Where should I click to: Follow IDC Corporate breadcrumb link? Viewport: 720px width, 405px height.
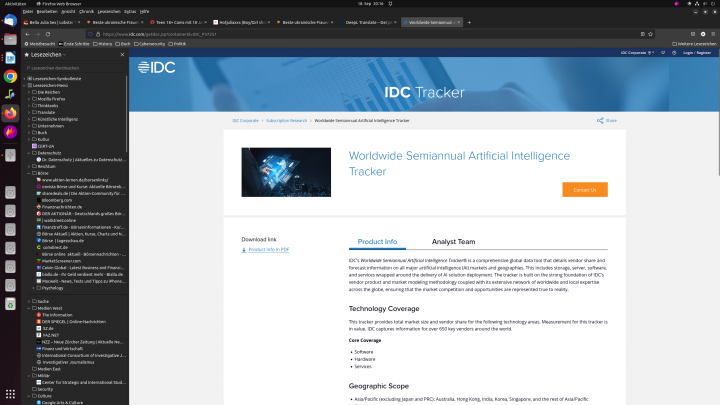coord(245,121)
